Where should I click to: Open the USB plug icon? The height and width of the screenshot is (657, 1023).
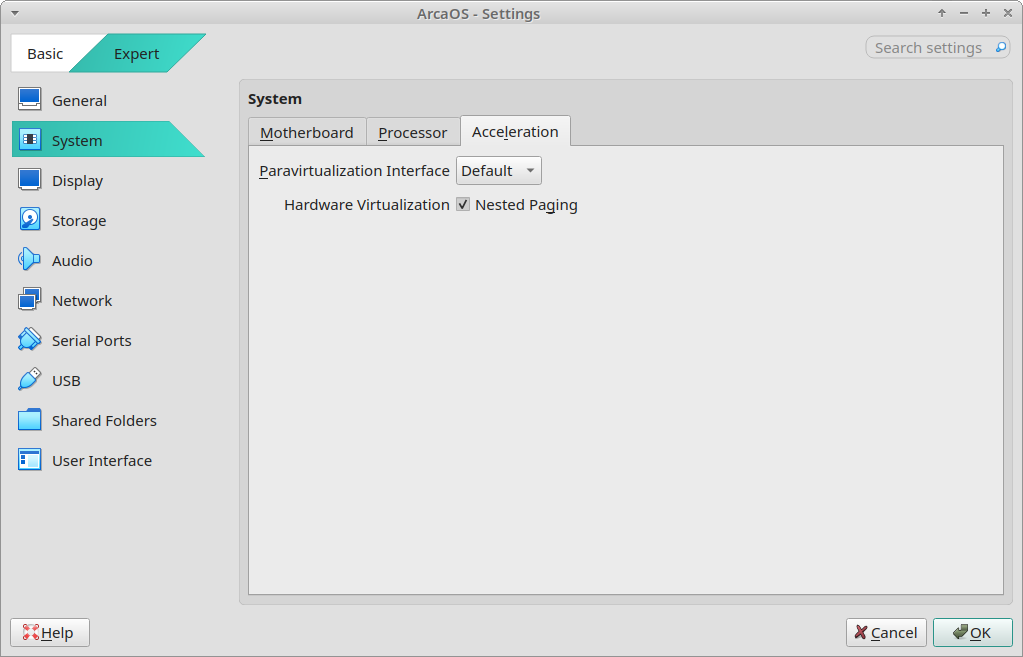click(x=29, y=380)
